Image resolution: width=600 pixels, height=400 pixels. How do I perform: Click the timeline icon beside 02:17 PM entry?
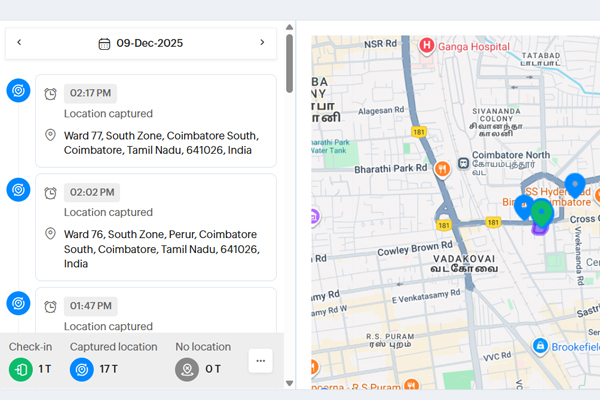pos(18,91)
